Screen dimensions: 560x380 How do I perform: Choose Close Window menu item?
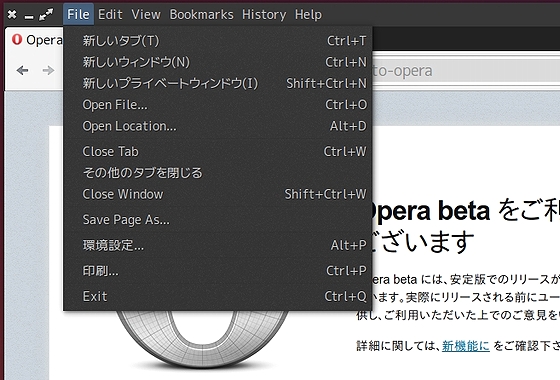218,194
